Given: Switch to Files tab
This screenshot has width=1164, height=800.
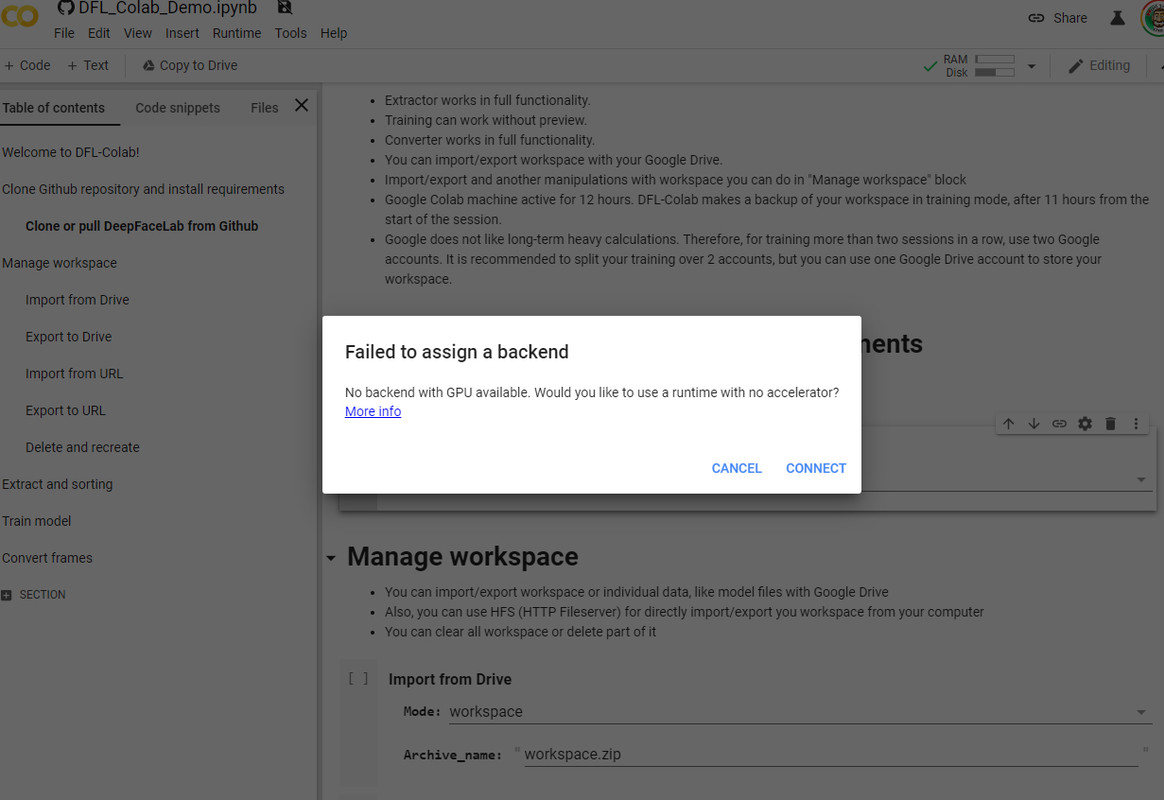Looking at the screenshot, I should 264,108.
